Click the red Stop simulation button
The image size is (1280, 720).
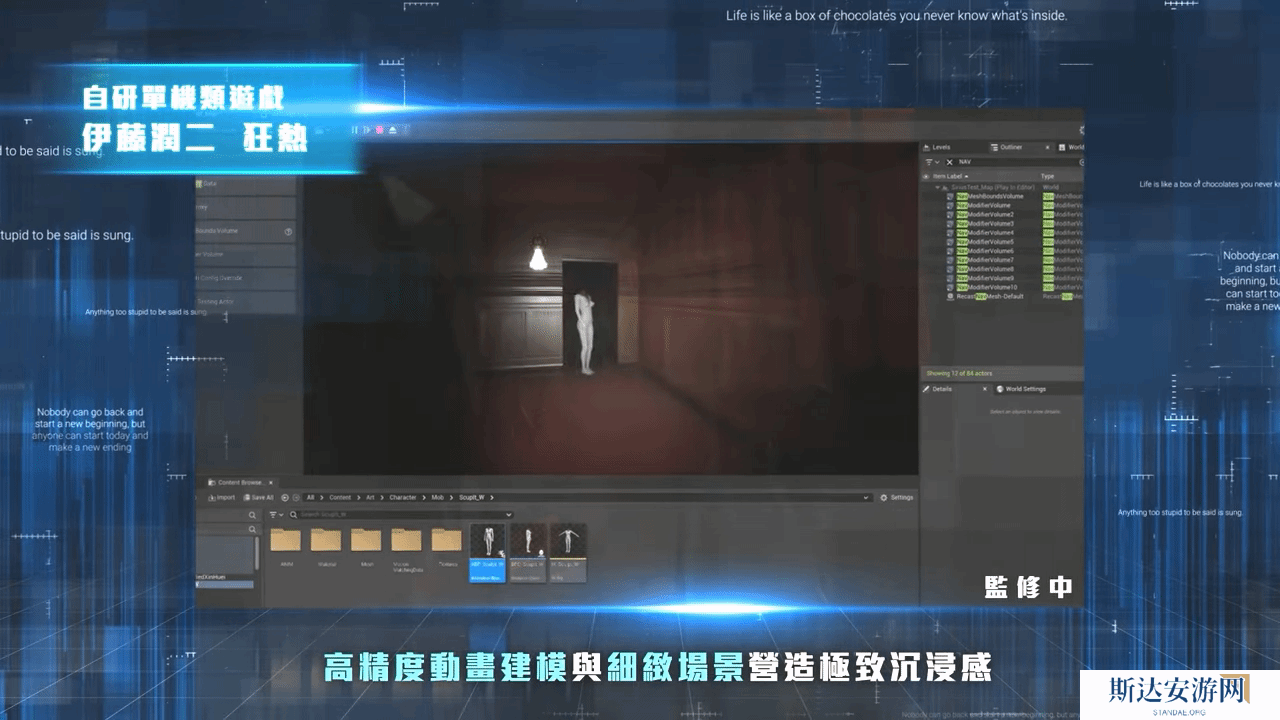point(379,130)
